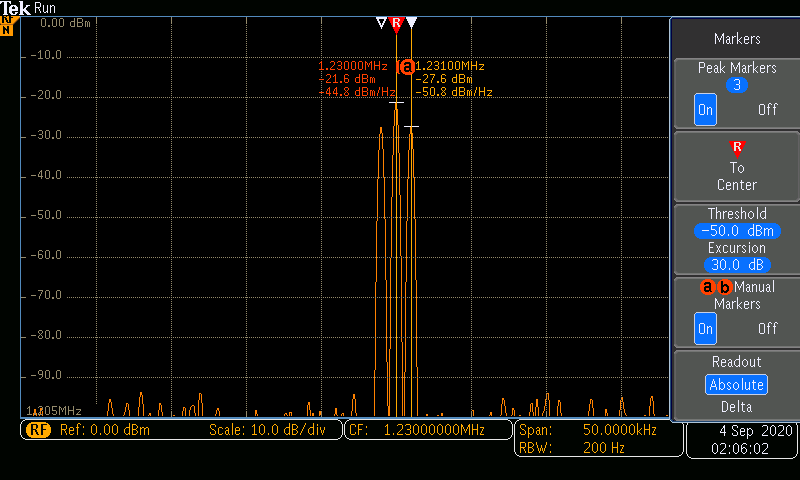Select the solid white peak marker triangle

(412, 22)
